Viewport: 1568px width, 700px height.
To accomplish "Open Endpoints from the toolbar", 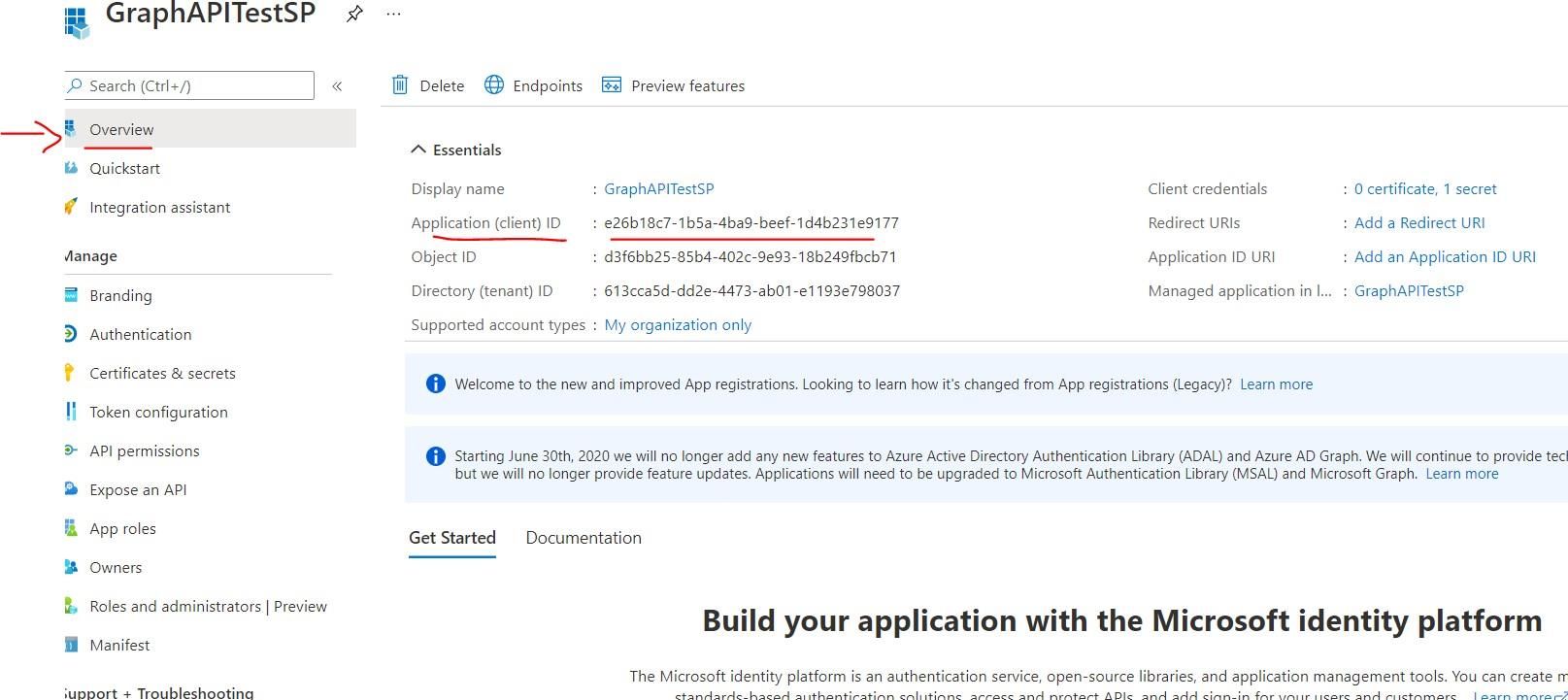I will coord(548,85).
